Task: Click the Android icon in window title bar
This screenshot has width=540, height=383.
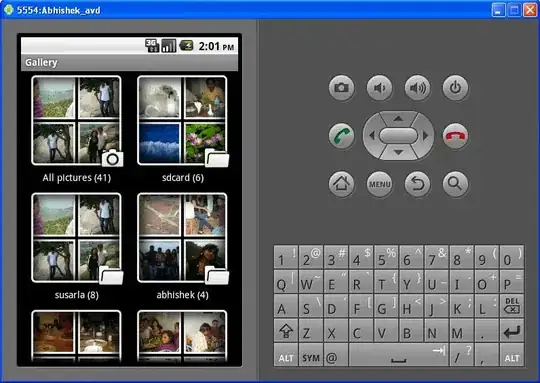Action: (9, 10)
